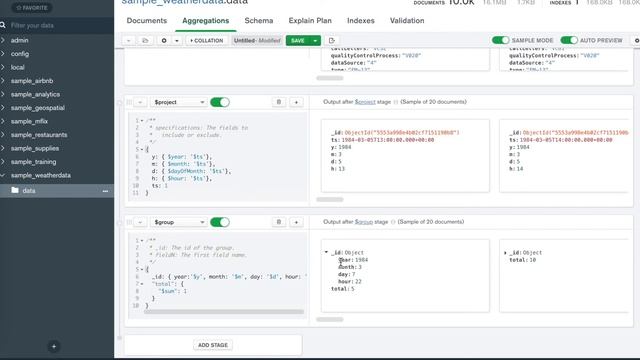This screenshot has height=360, width=640.
Task: Click 'total: 5' in $group output
Action: pyautogui.click(x=342, y=289)
